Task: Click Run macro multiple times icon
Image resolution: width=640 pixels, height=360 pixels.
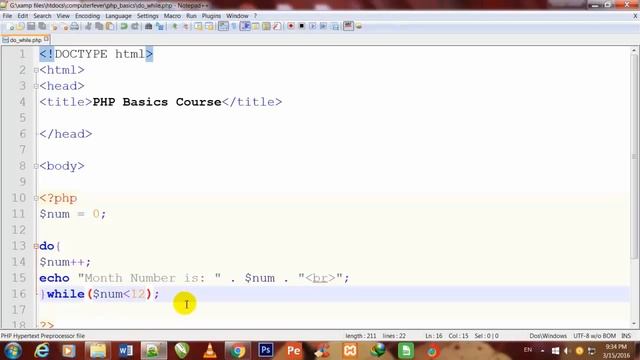Action: coord(324,26)
